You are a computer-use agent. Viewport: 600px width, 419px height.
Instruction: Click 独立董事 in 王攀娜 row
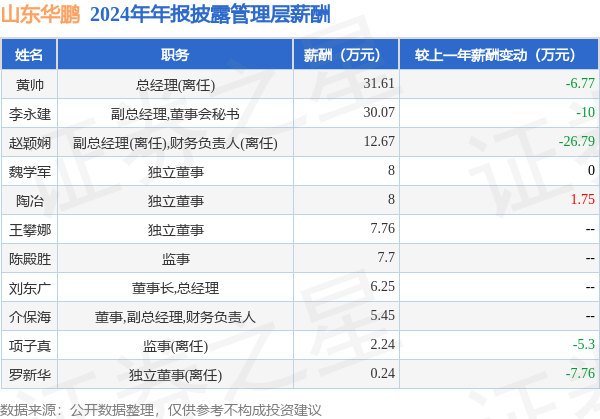pyautogui.click(x=176, y=230)
